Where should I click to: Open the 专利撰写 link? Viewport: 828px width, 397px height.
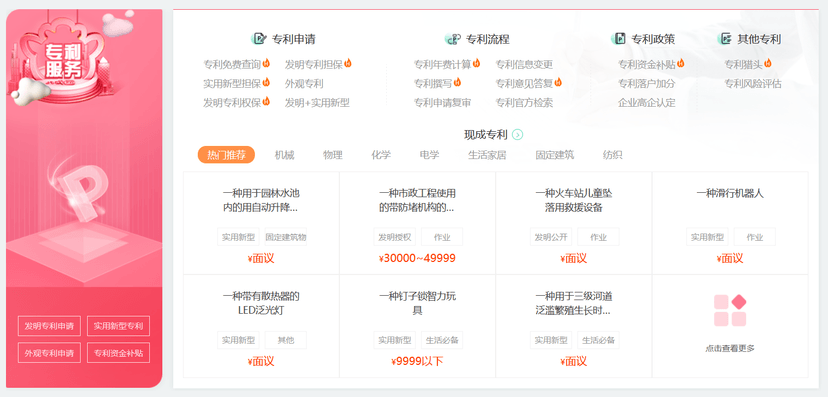pos(433,83)
